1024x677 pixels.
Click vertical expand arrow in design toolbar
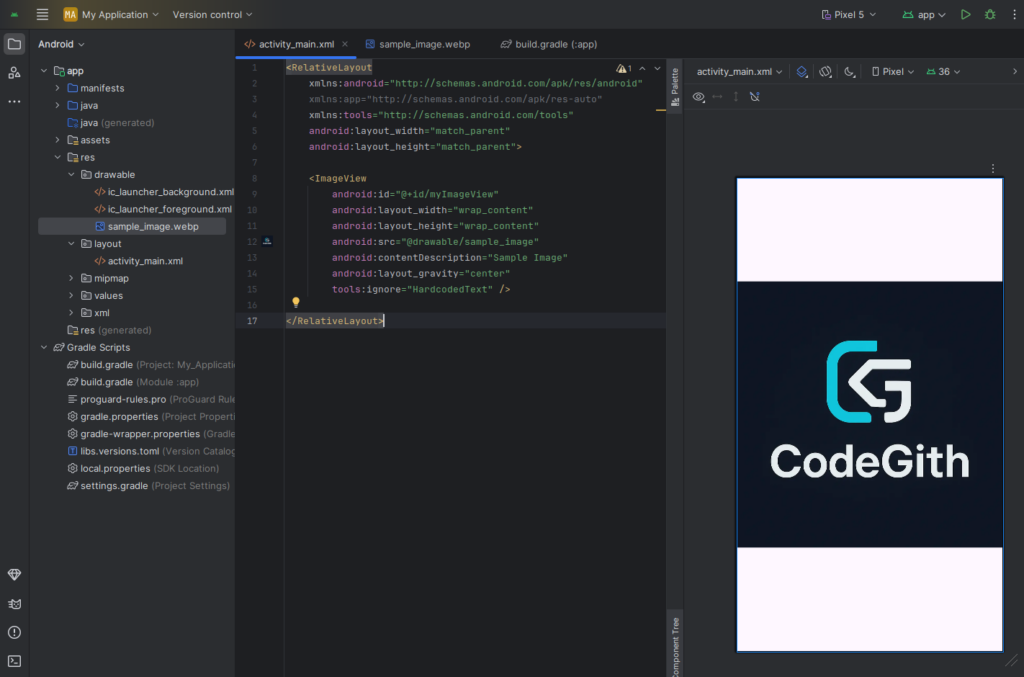pos(736,97)
